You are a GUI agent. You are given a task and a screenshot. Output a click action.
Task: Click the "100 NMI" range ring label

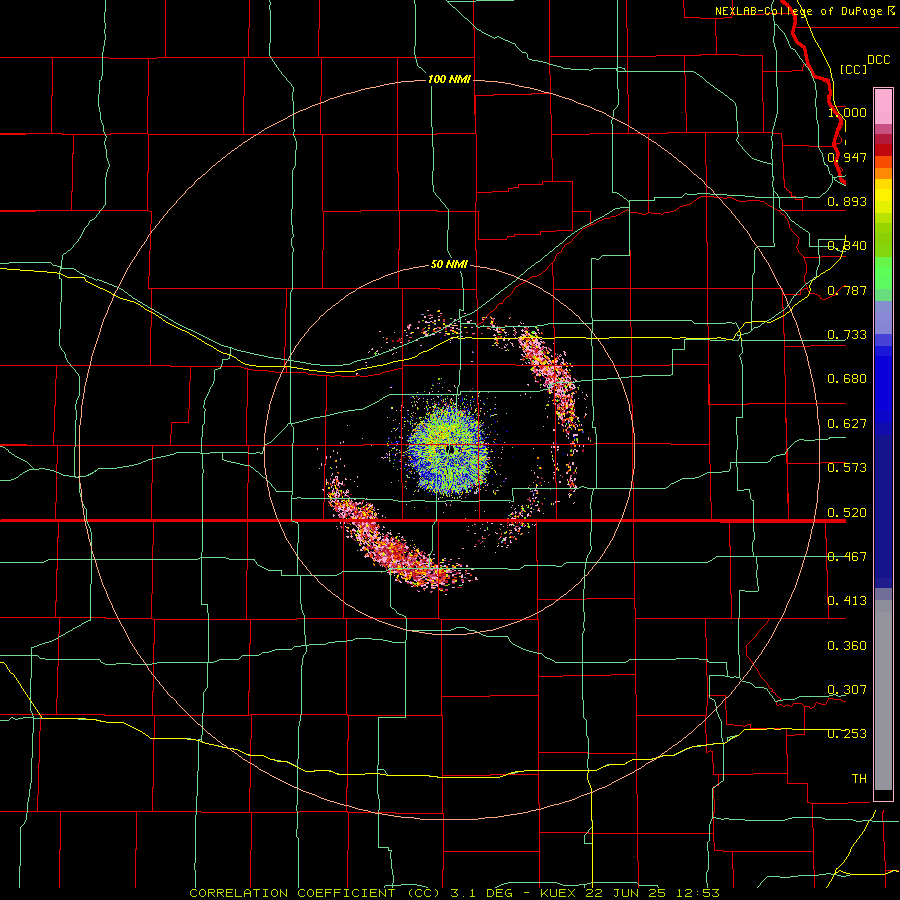tap(449, 79)
